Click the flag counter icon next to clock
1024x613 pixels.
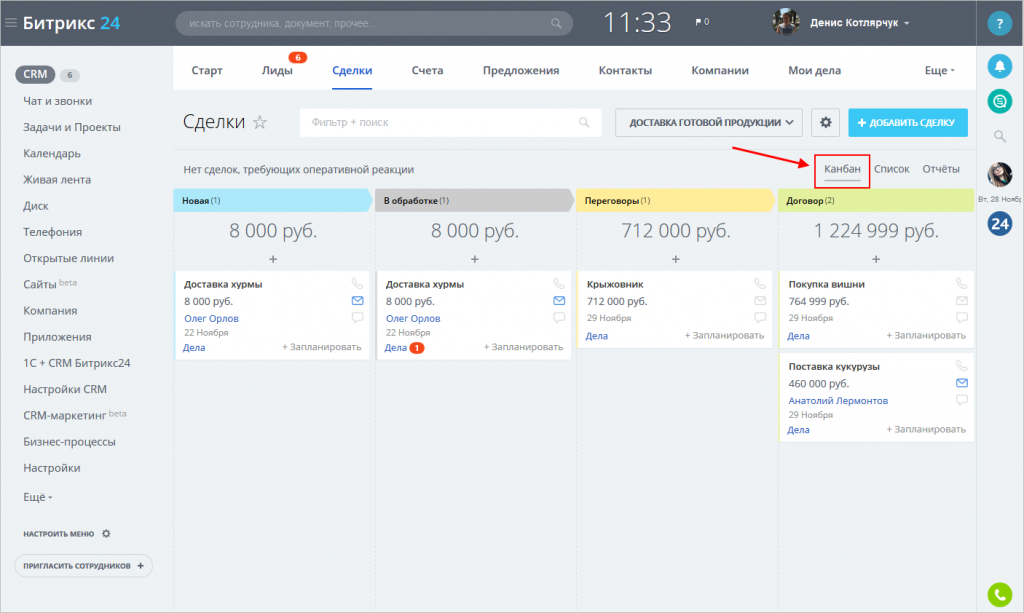[x=702, y=22]
